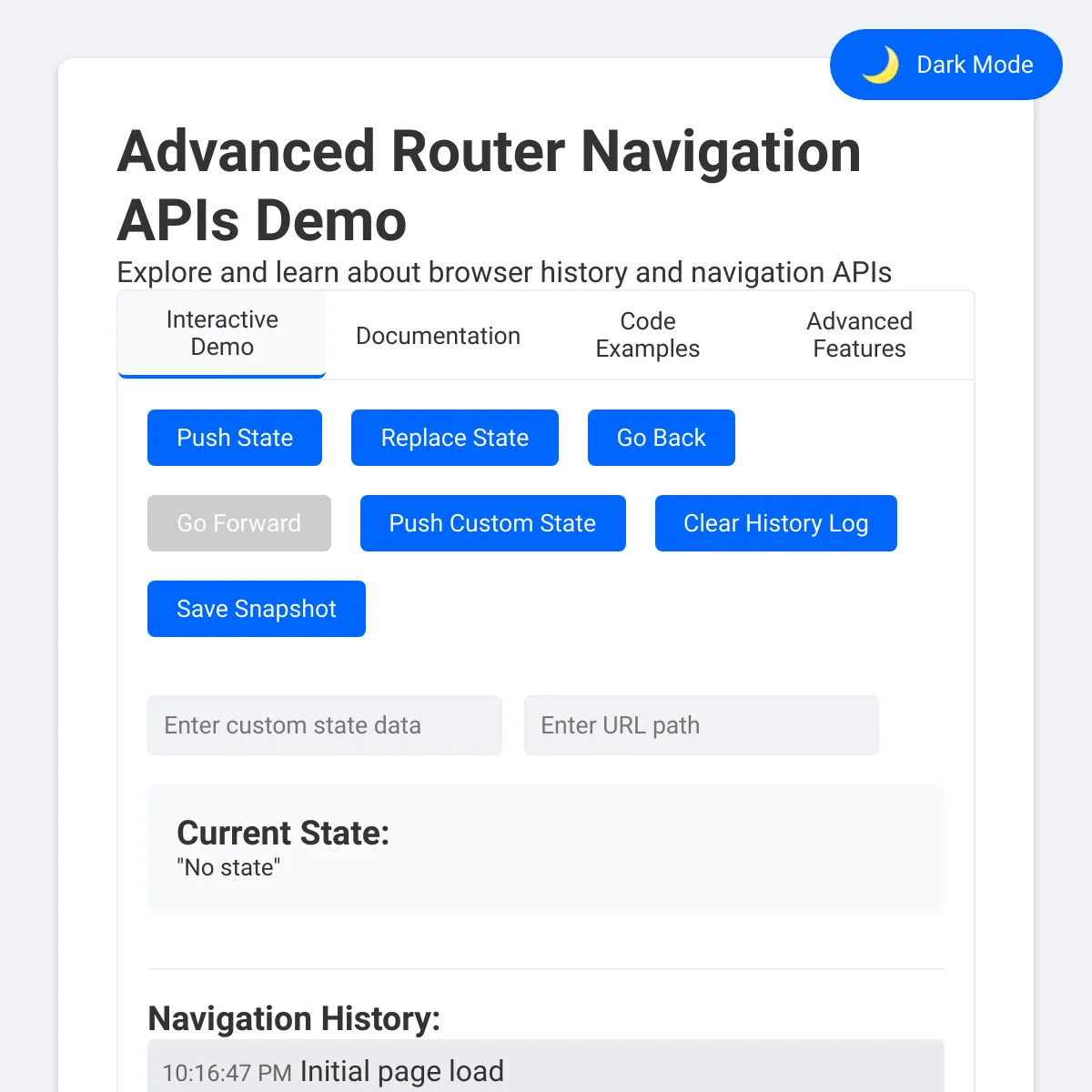This screenshot has height=1092, width=1092.
Task: Click the Push State button
Action: click(234, 438)
